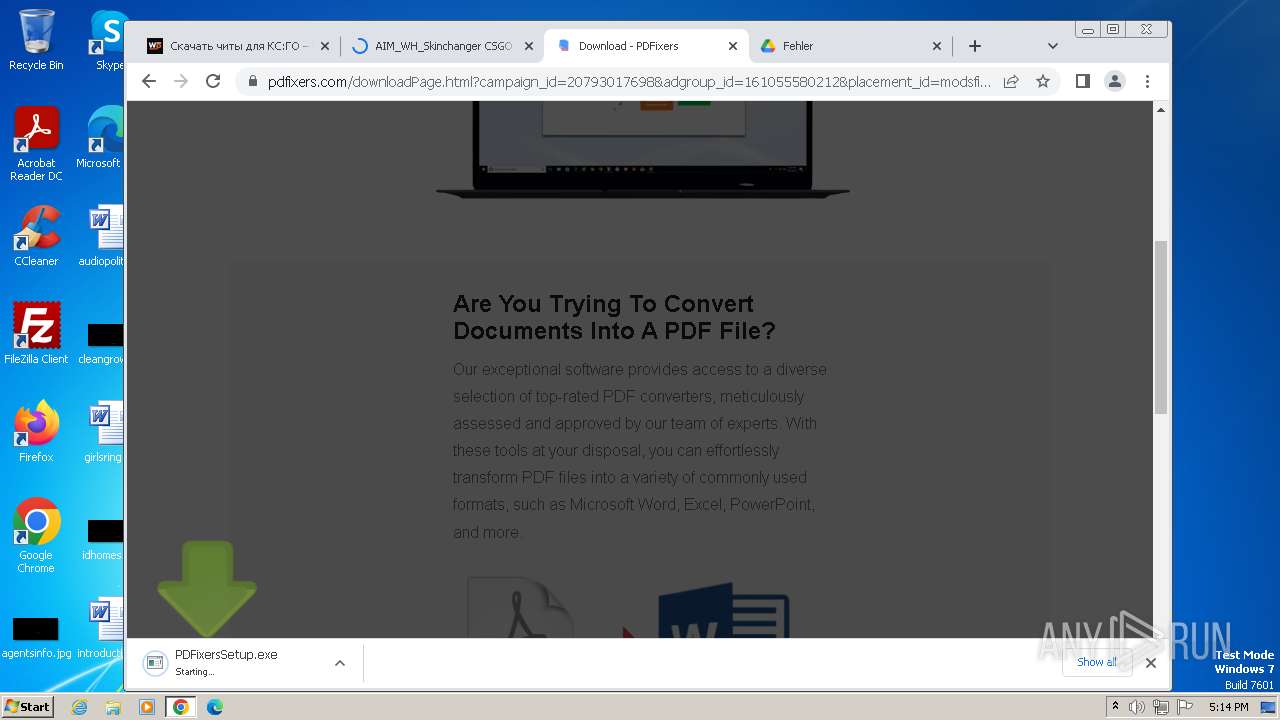
Task: Select the Download - PDFixers tab
Action: (645, 46)
